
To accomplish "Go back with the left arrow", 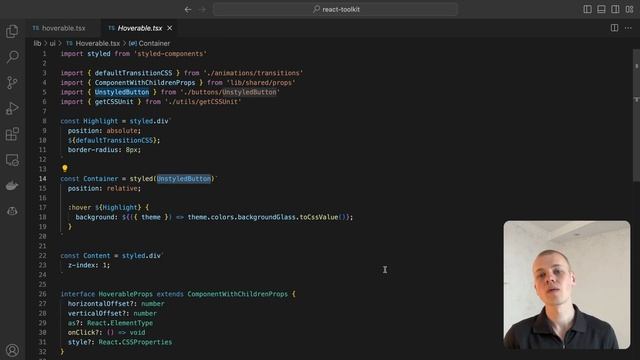I will [188, 9].
